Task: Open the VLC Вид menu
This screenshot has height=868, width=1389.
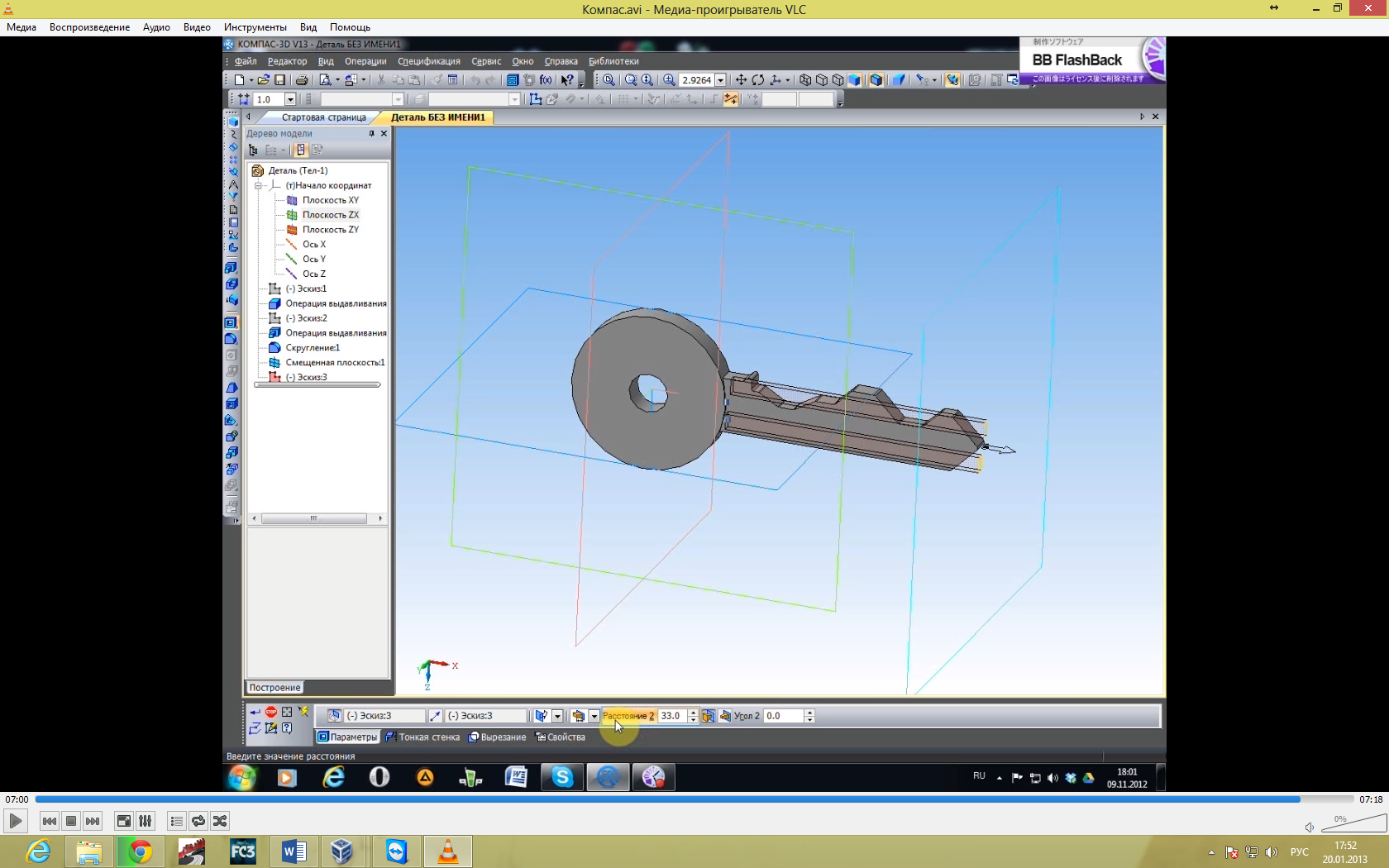Action: click(308, 27)
